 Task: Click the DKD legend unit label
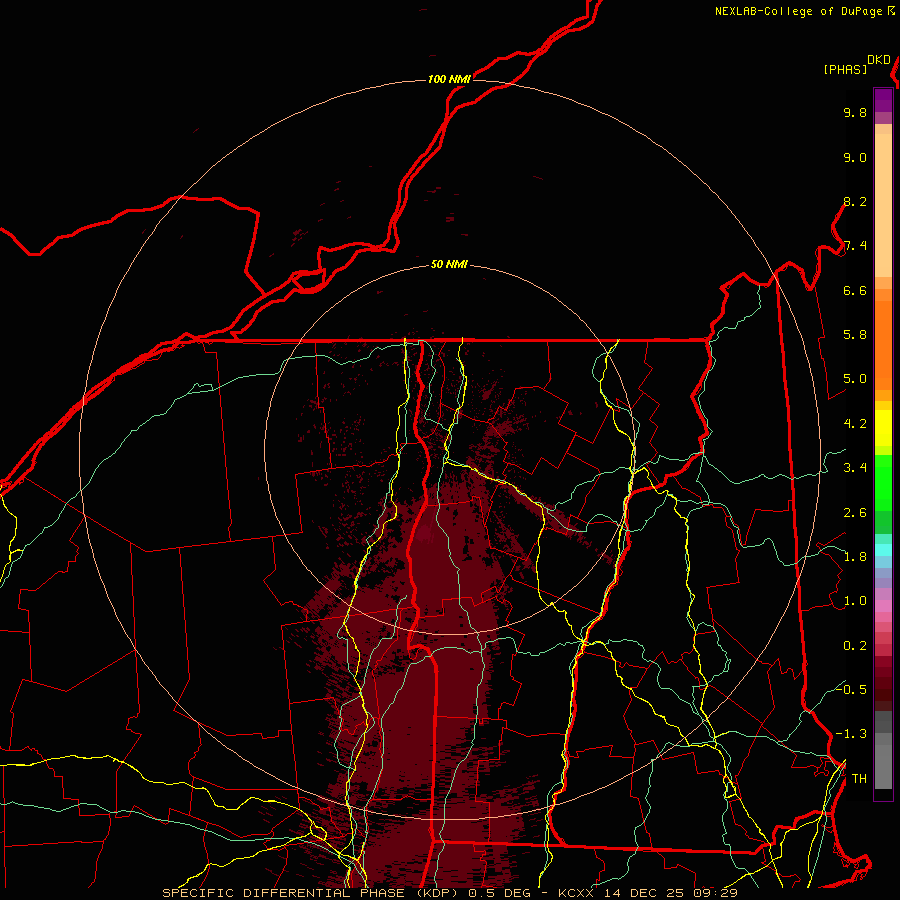pyautogui.click(x=879, y=60)
